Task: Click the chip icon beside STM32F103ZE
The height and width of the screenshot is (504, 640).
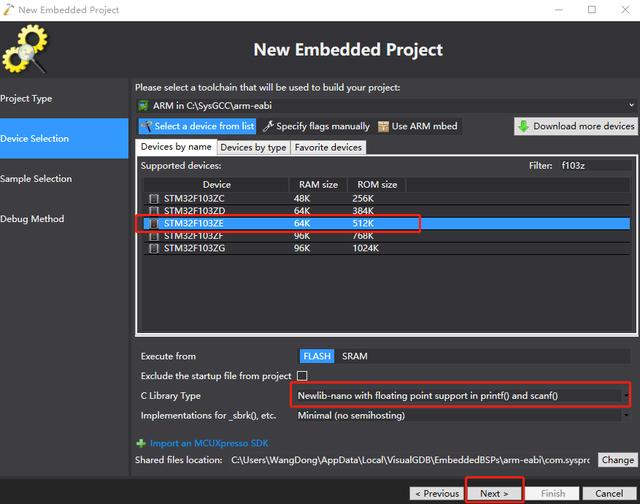Action: click(154, 223)
